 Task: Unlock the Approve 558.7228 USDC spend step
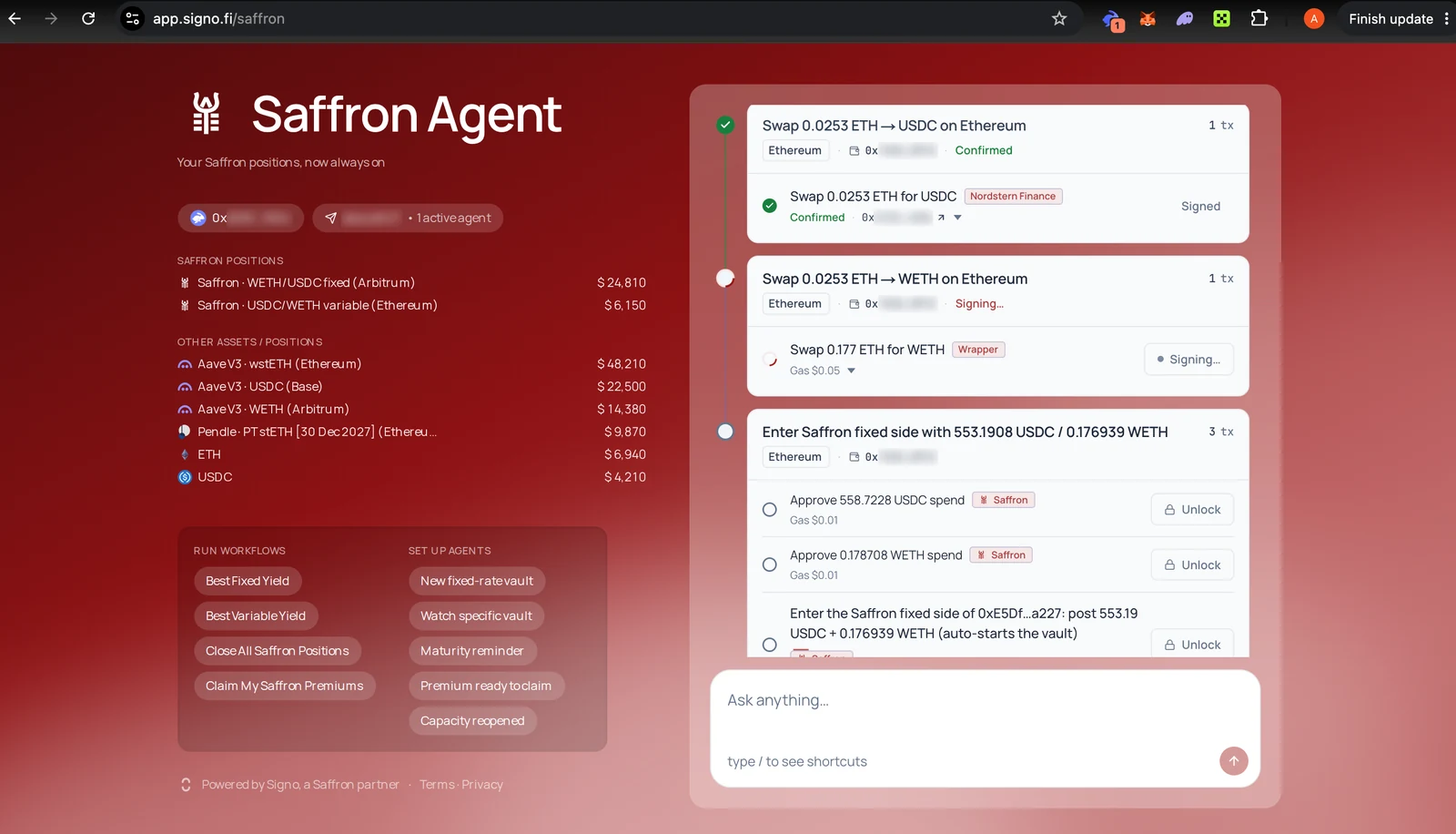(x=1192, y=510)
